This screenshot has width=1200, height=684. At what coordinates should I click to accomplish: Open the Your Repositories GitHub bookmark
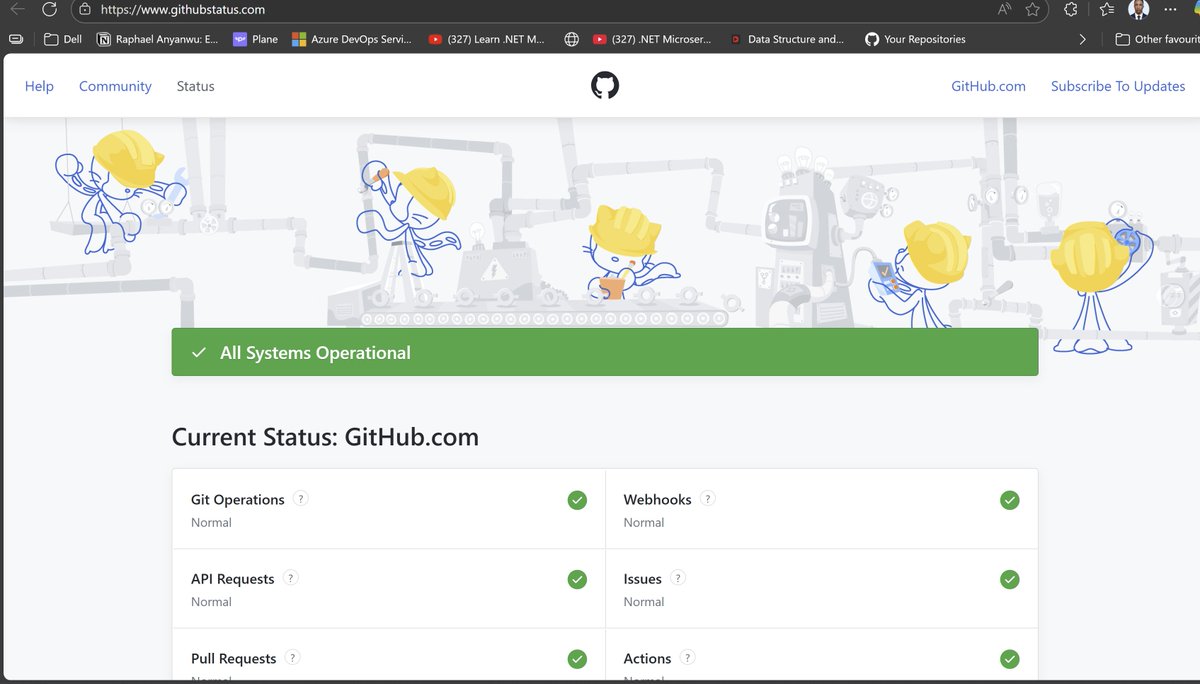(x=915, y=39)
